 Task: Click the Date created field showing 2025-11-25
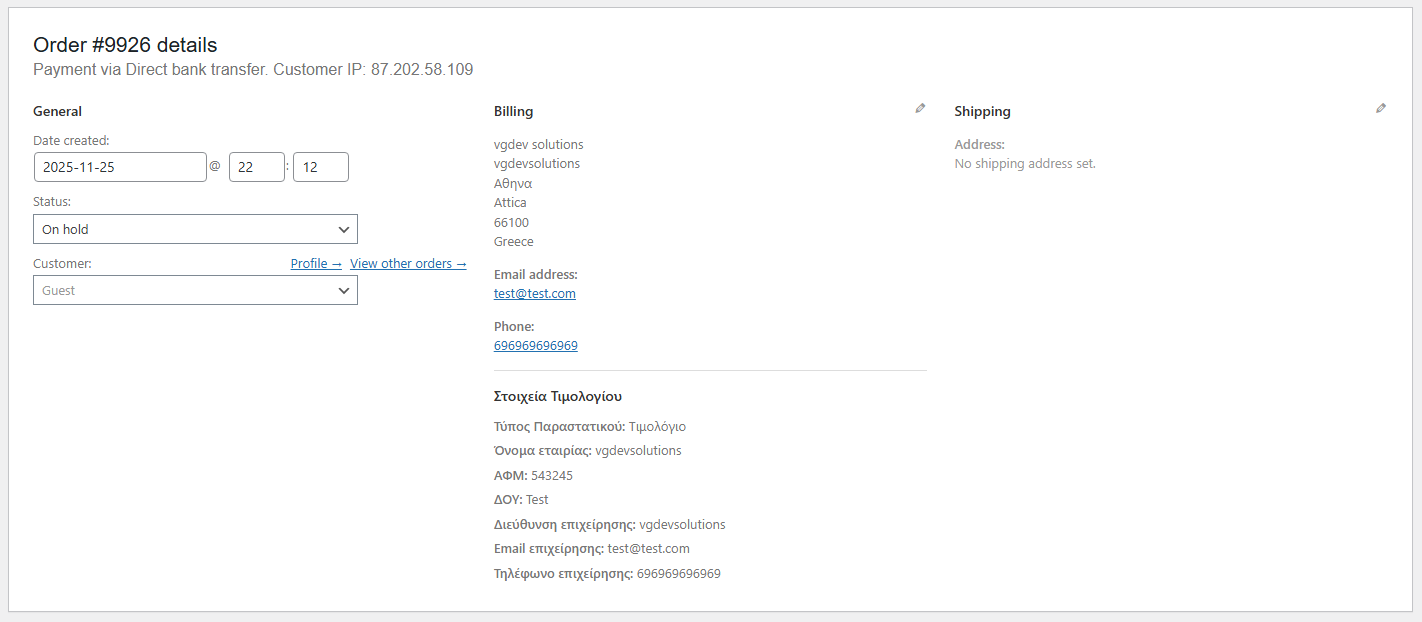(120, 166)
